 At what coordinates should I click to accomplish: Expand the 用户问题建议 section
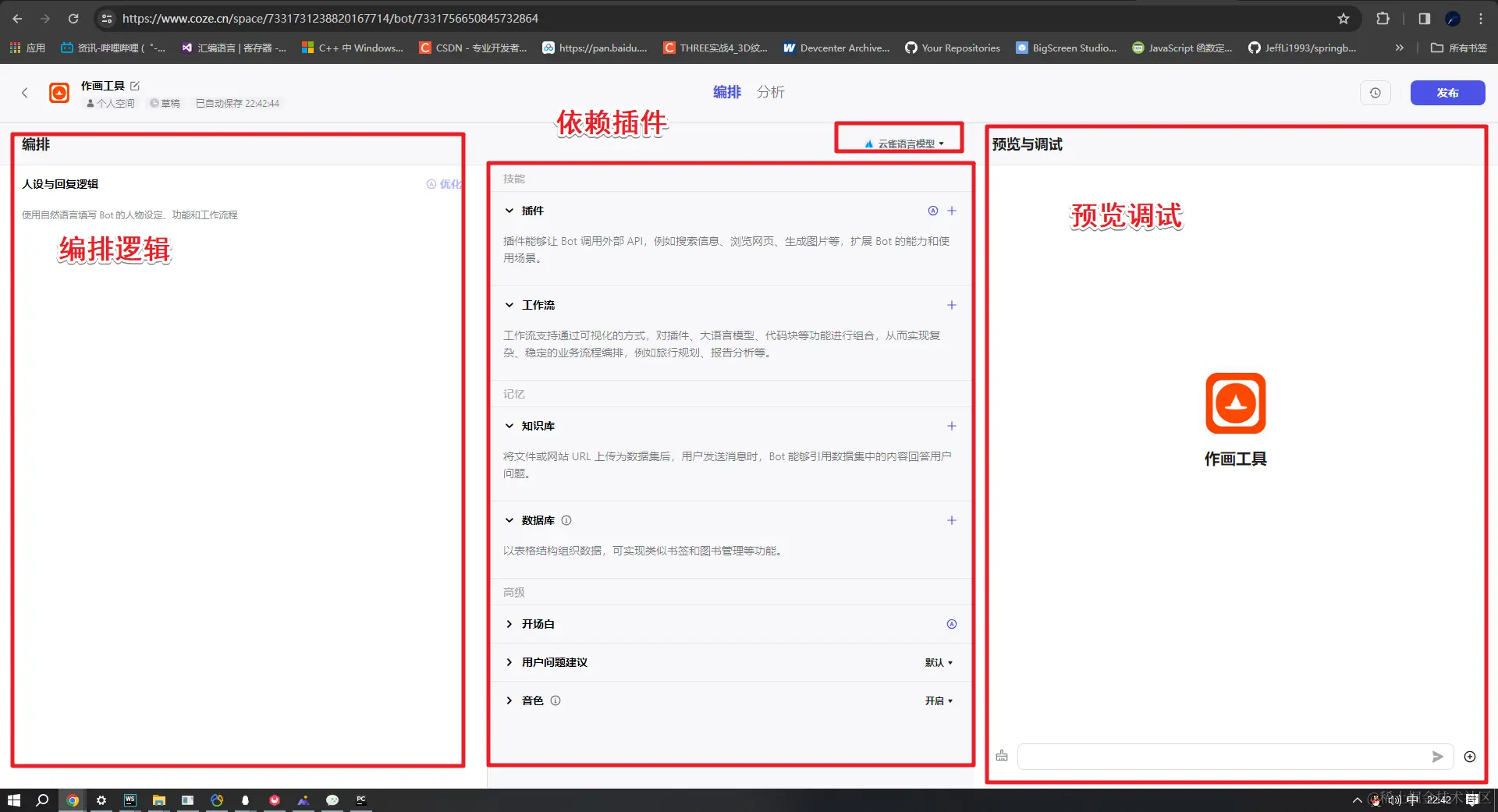pos(509,662)
